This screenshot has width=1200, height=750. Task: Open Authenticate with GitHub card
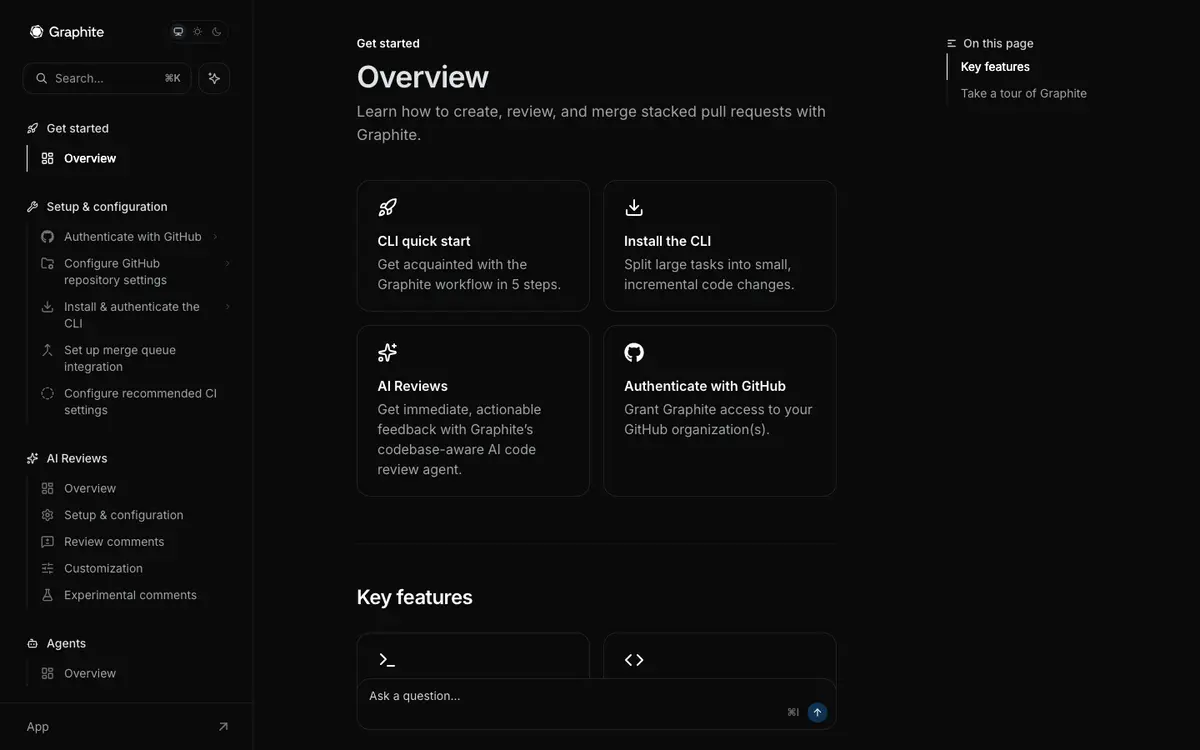pyautogui.click(x=720, y=411)
